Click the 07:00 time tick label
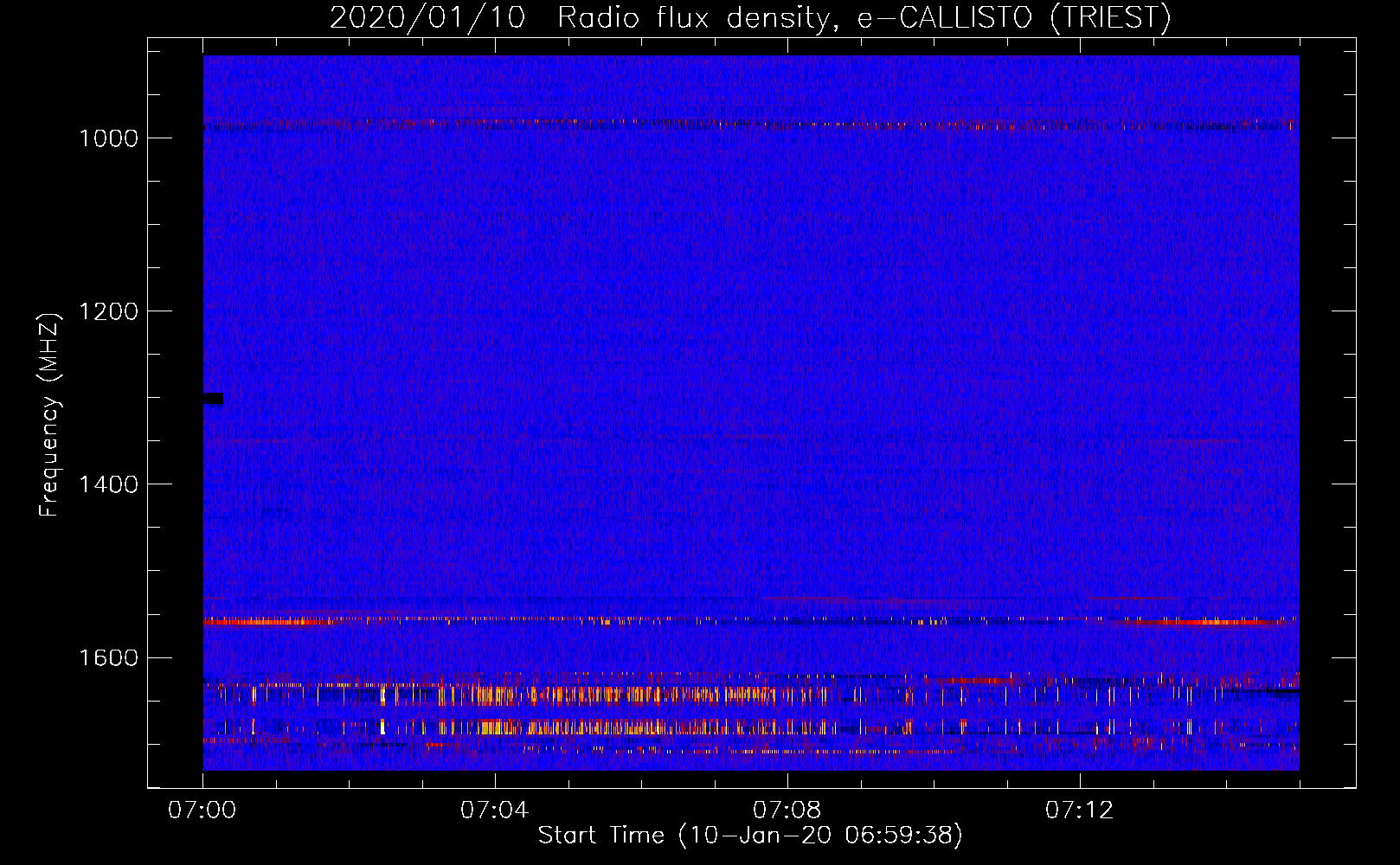1400x865 pixels. coord(202,811)
